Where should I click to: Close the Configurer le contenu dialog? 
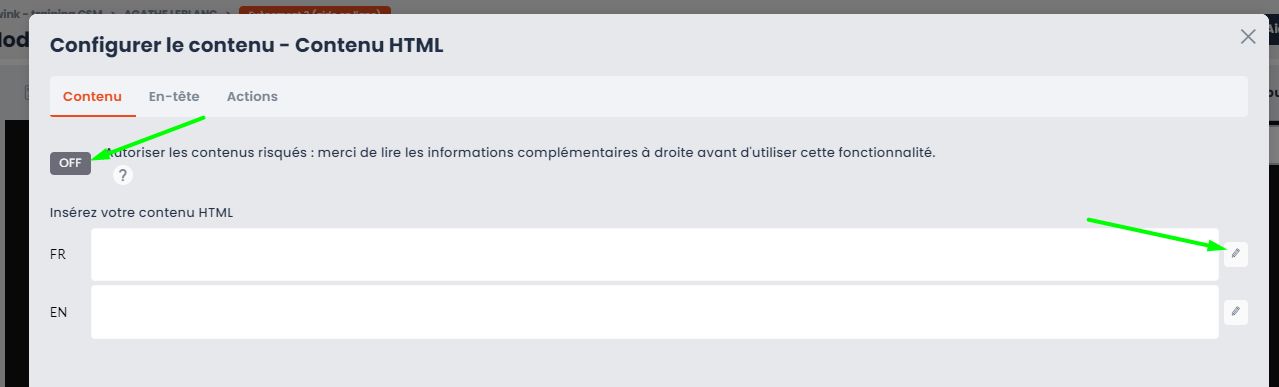1248,37
